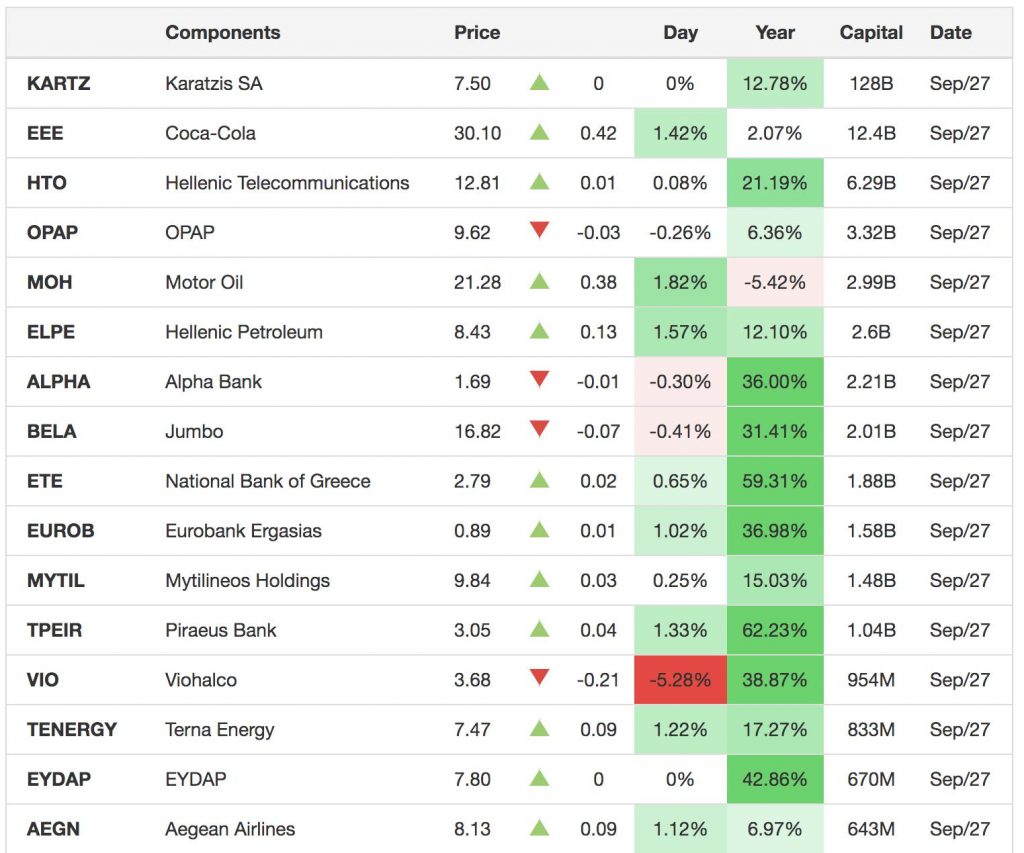1024x853 pixels.
Task: Open the Date column header
Action: point(950,32)
